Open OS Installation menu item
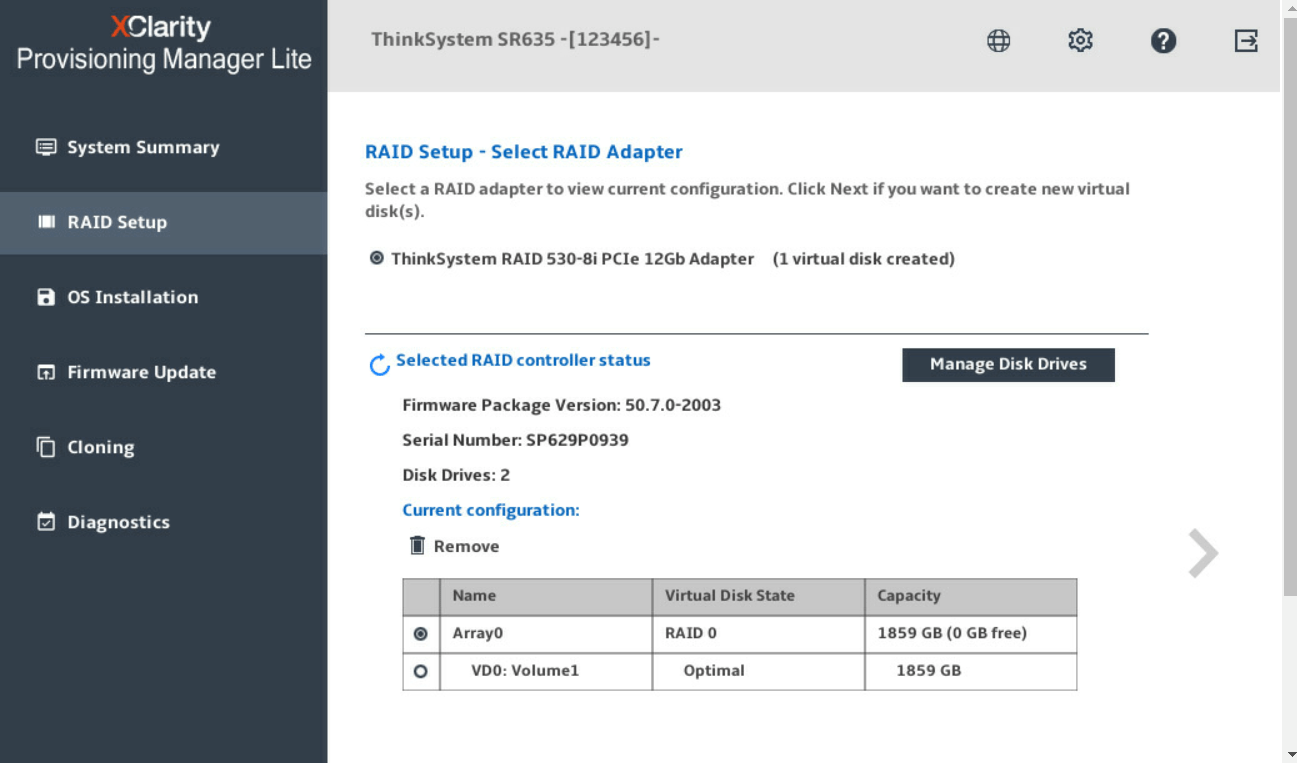 click(163, 297)
